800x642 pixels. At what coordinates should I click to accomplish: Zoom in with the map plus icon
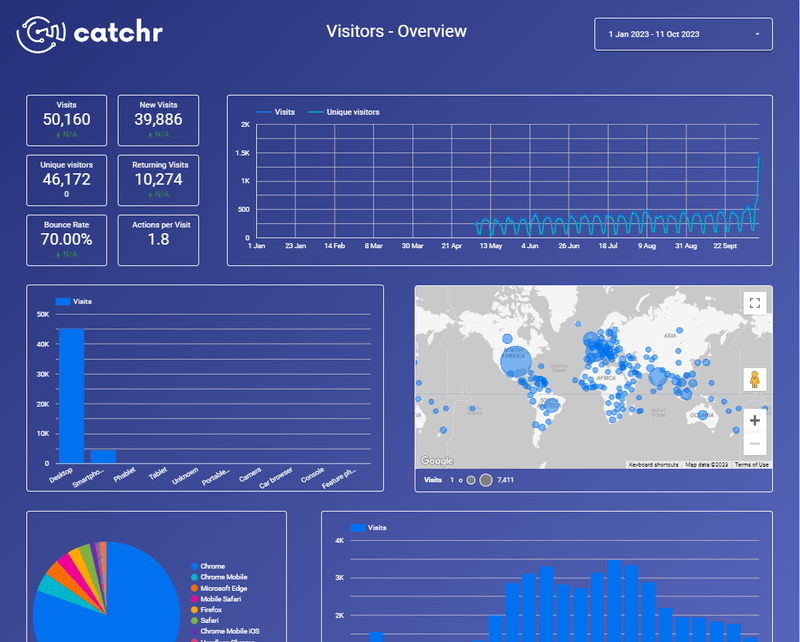pos(754,420)
